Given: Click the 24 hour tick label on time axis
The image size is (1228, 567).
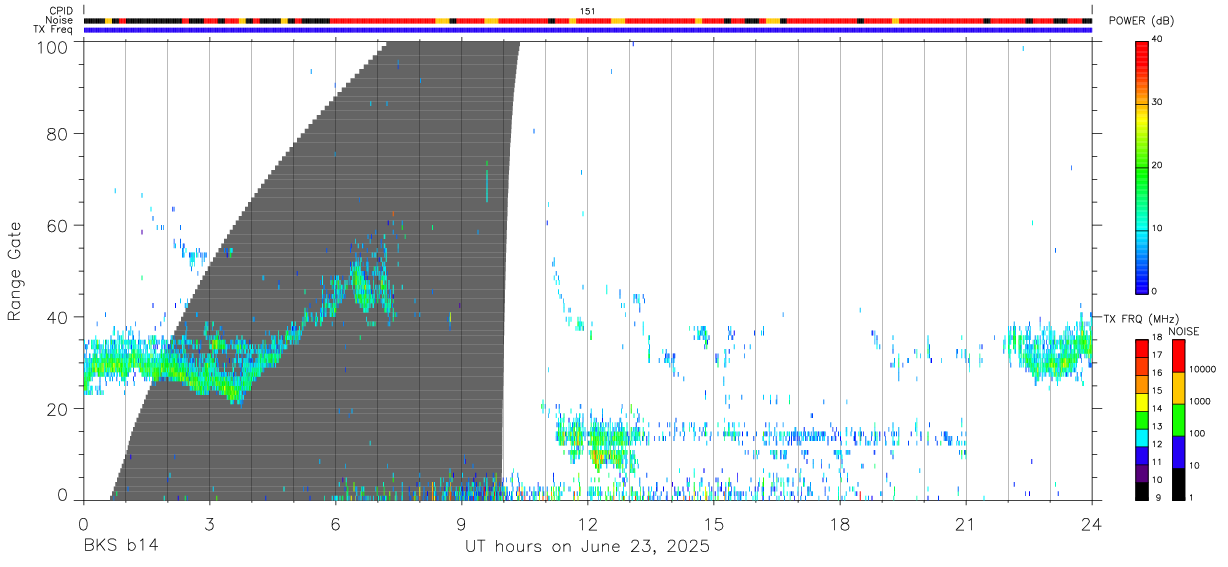Looking at the screenshot, I should (1091, 524).
